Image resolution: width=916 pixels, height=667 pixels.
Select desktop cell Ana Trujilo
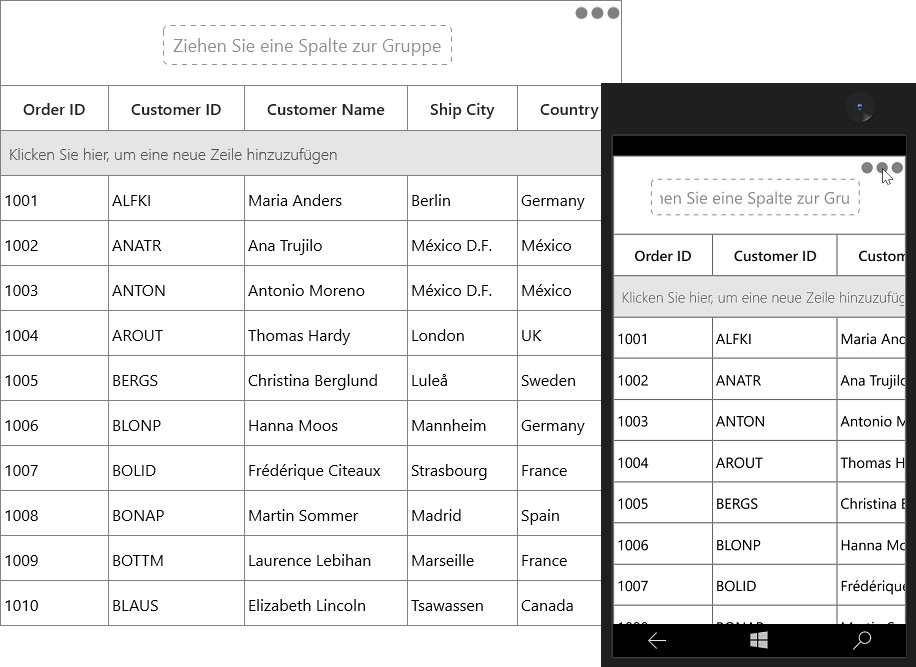pyautogui.click(x=326, y=245)
